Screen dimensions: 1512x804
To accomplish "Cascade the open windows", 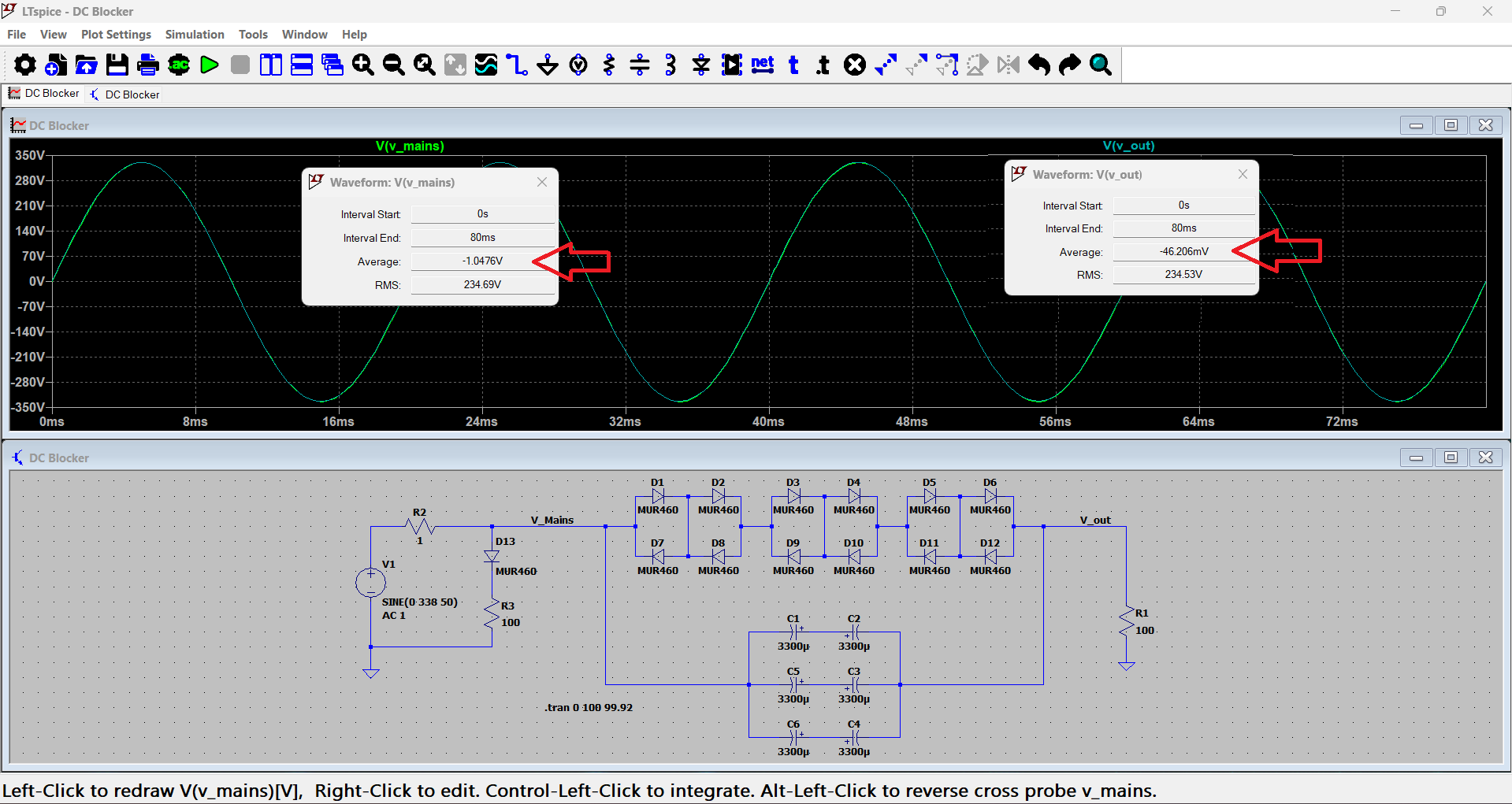I will (332, 65).
